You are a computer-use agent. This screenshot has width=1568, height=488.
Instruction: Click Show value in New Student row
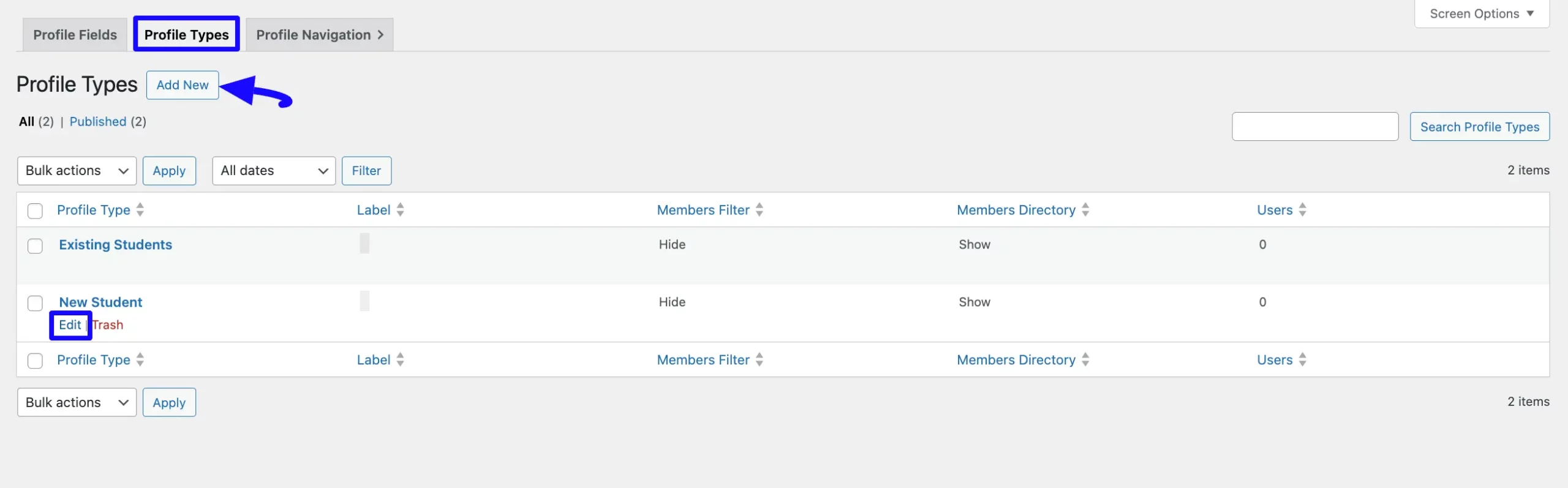pos(974,302)
